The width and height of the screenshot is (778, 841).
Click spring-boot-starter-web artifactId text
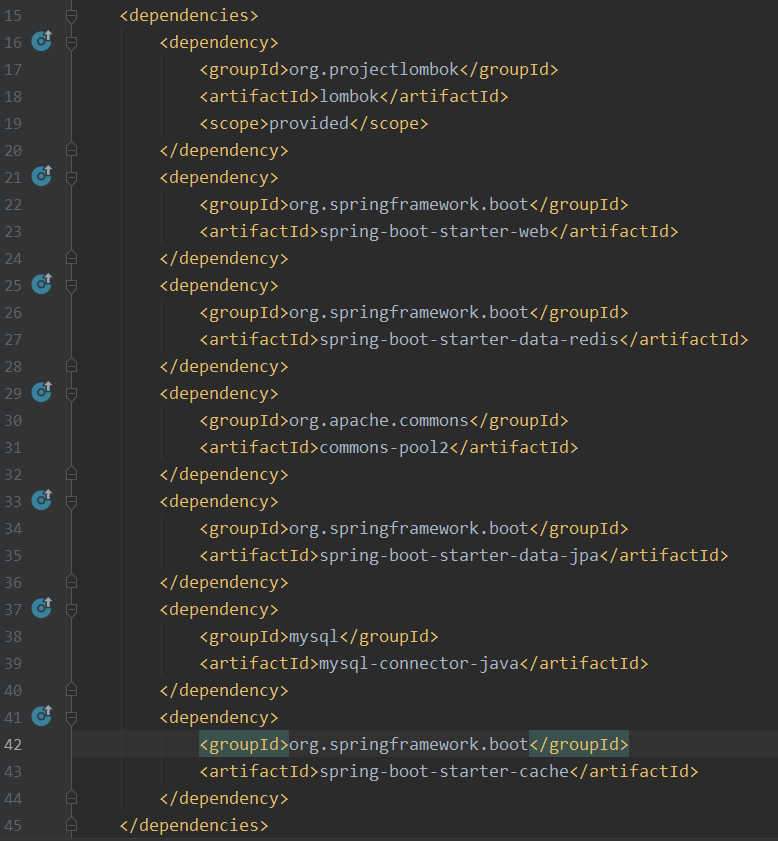point(434,232)
